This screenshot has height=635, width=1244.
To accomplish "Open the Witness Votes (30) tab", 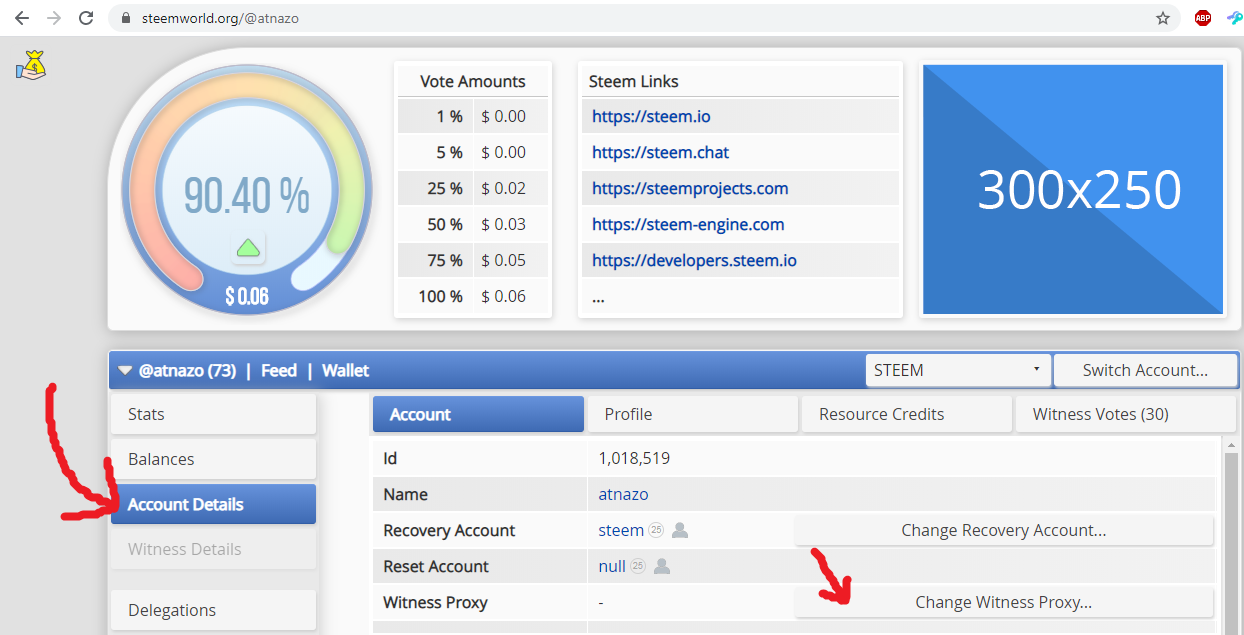I will (x=1126, y=414).
